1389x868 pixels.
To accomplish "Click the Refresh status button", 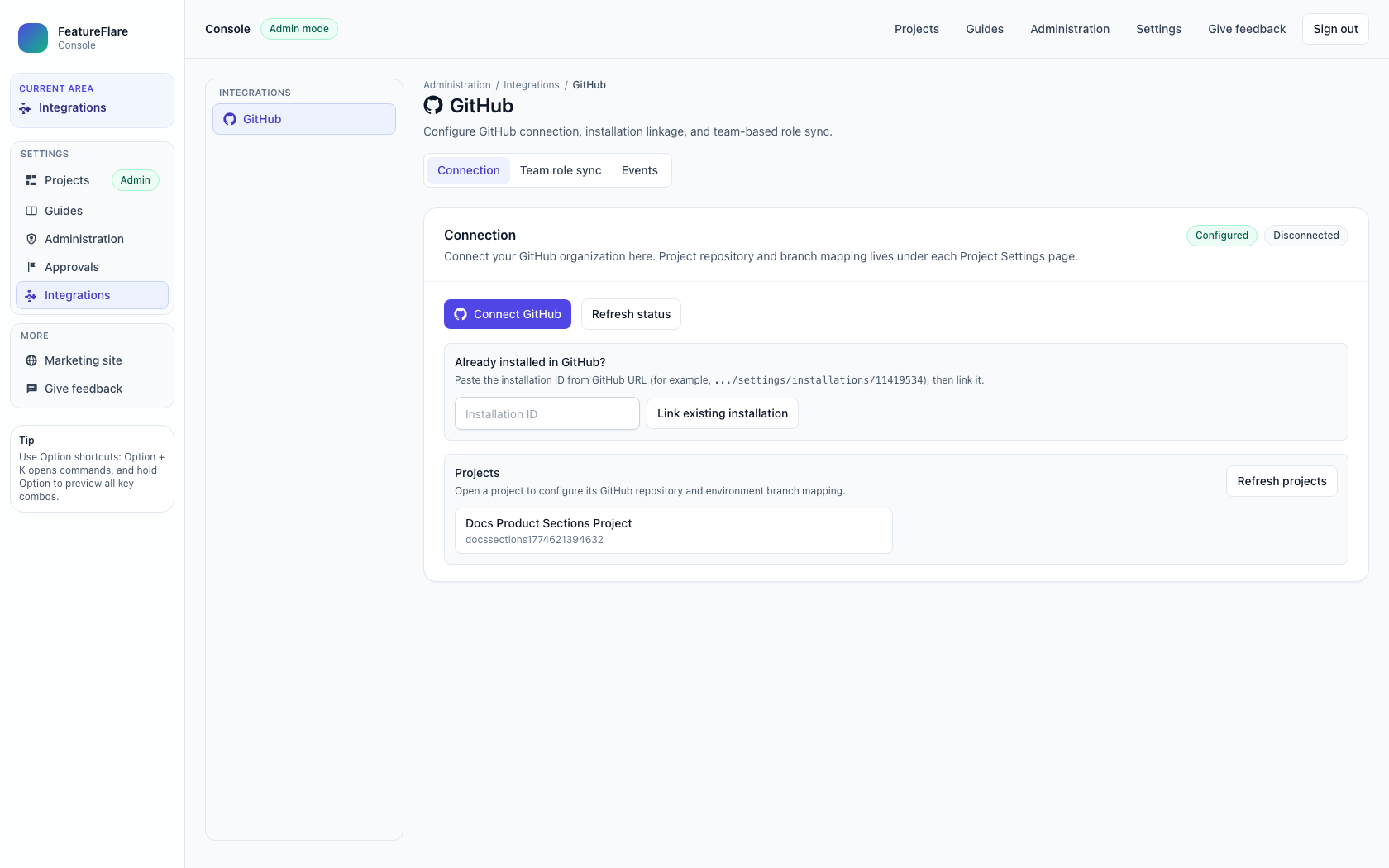I will [631, 314].
